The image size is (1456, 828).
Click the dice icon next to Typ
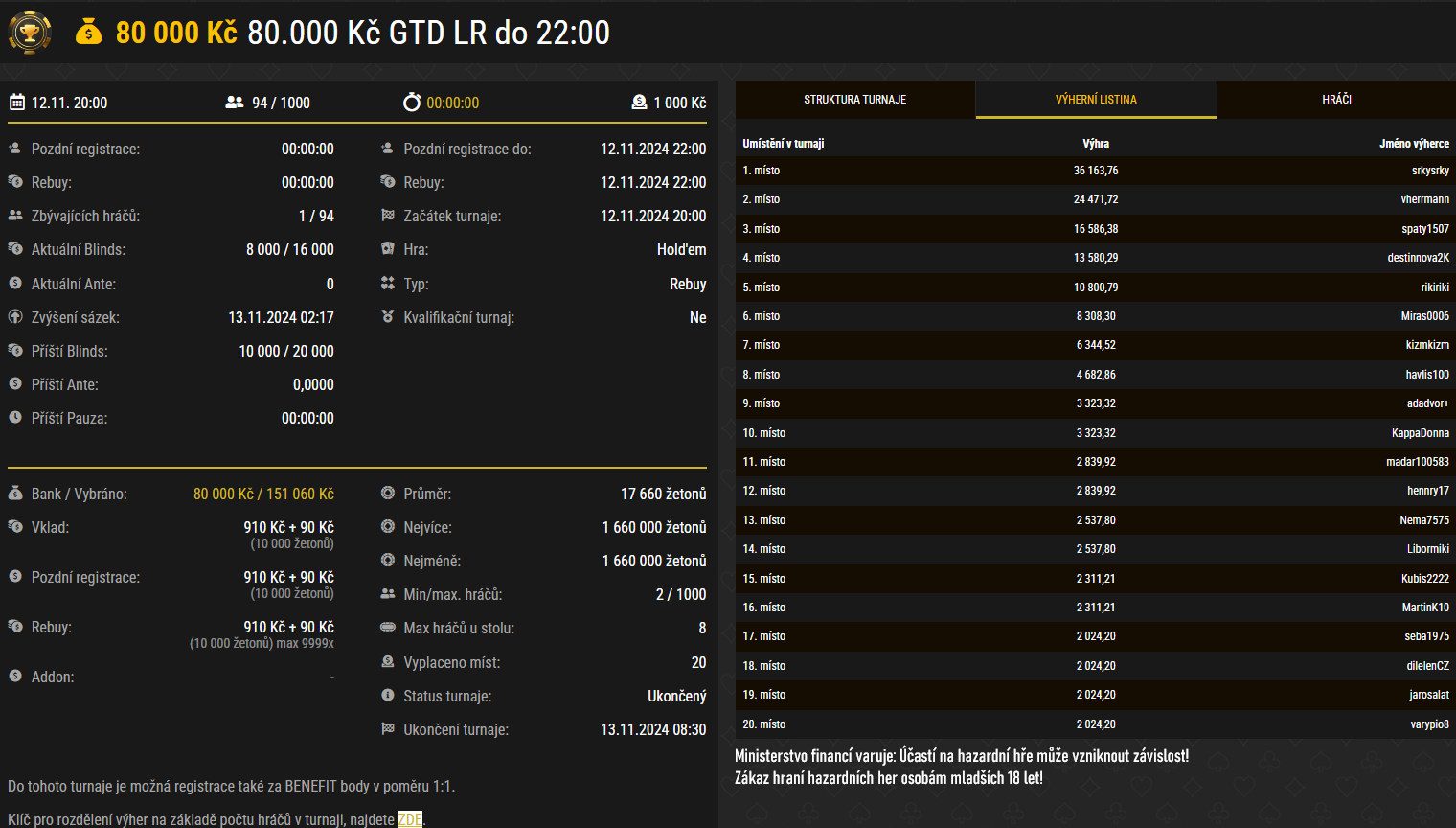[388, 284]
